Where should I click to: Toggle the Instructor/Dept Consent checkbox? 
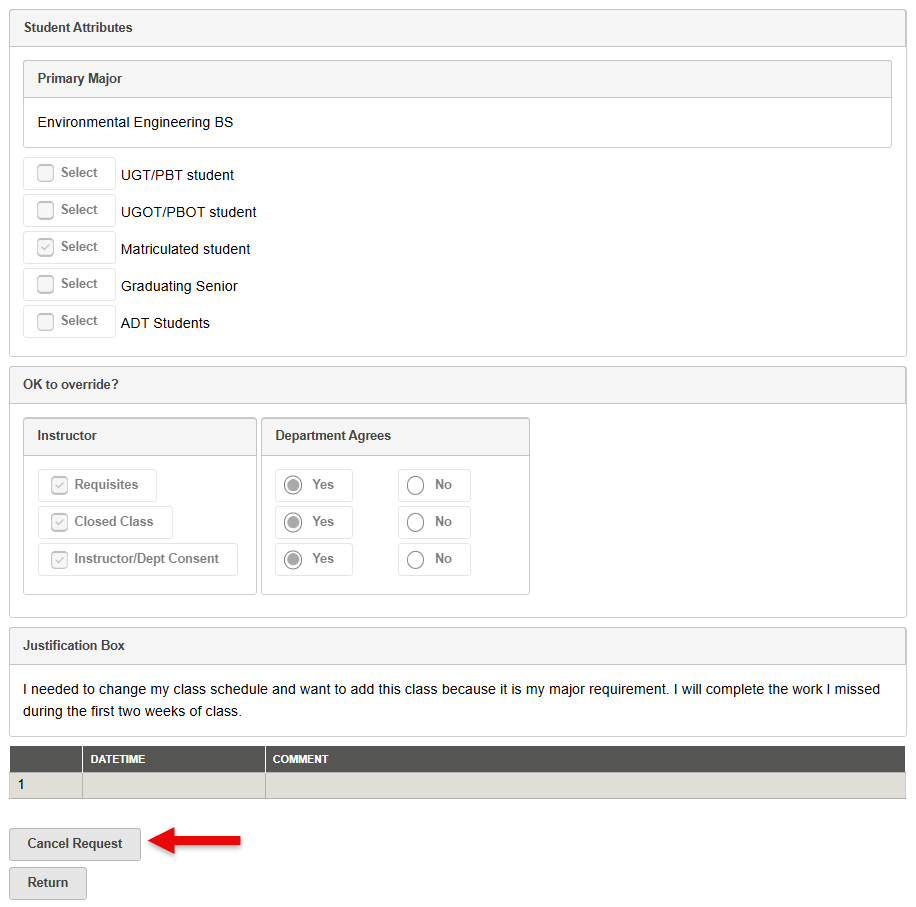click(x=58, y=558)
